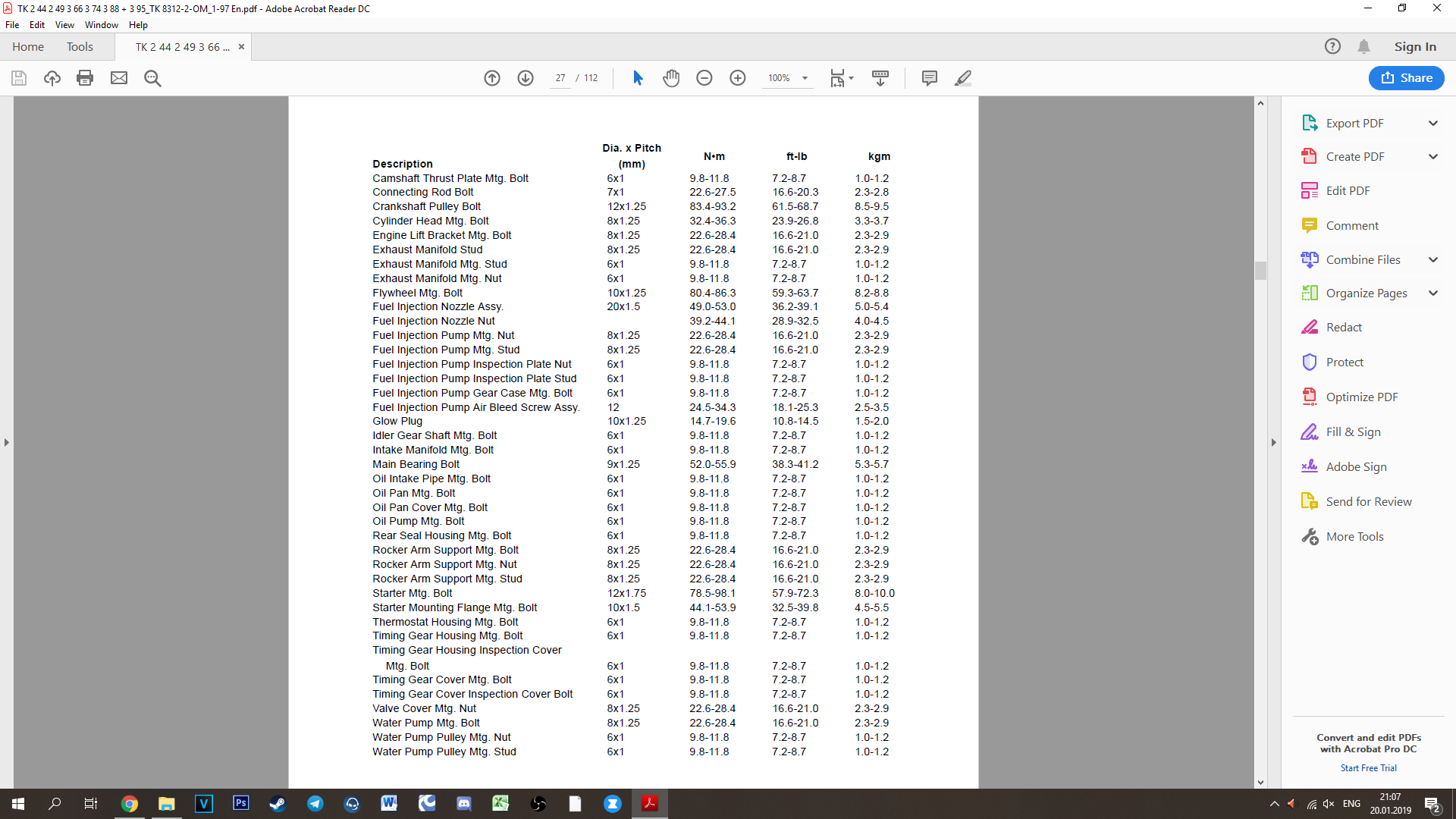Click the Save file icon

click(19, 78)
